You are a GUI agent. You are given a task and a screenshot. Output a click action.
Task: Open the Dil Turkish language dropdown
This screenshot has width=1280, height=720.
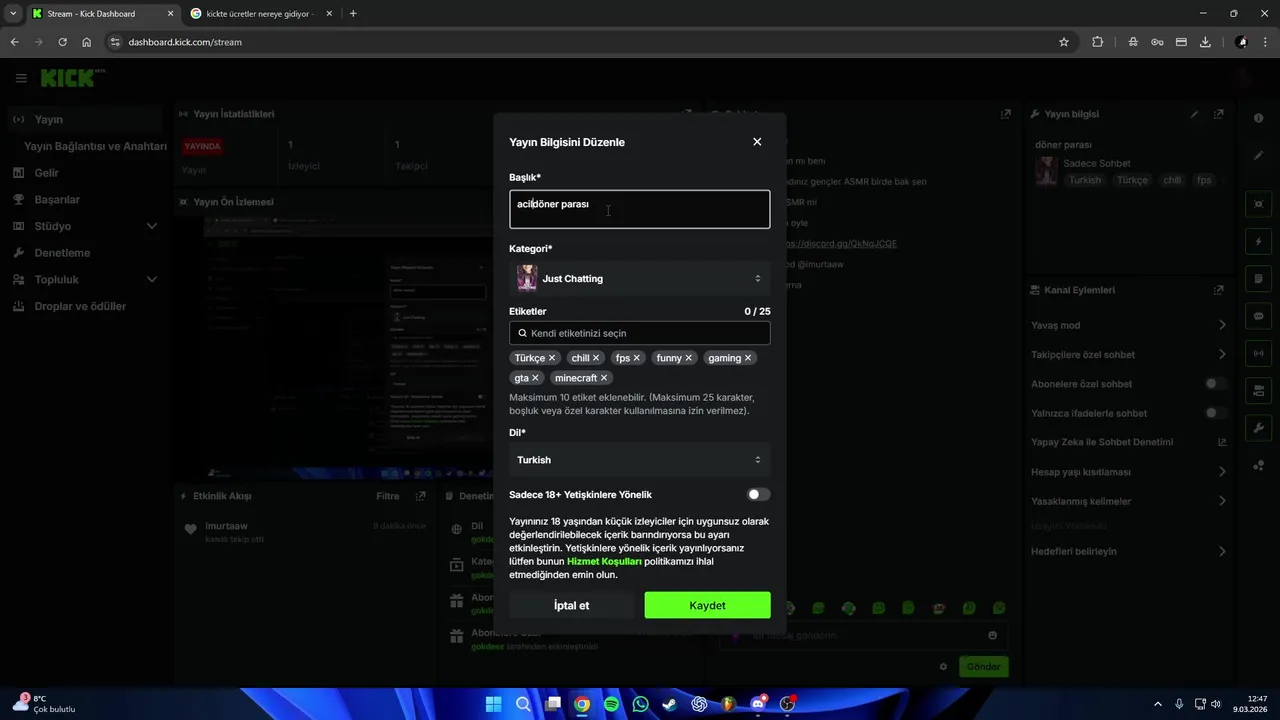tap(640, 460)
